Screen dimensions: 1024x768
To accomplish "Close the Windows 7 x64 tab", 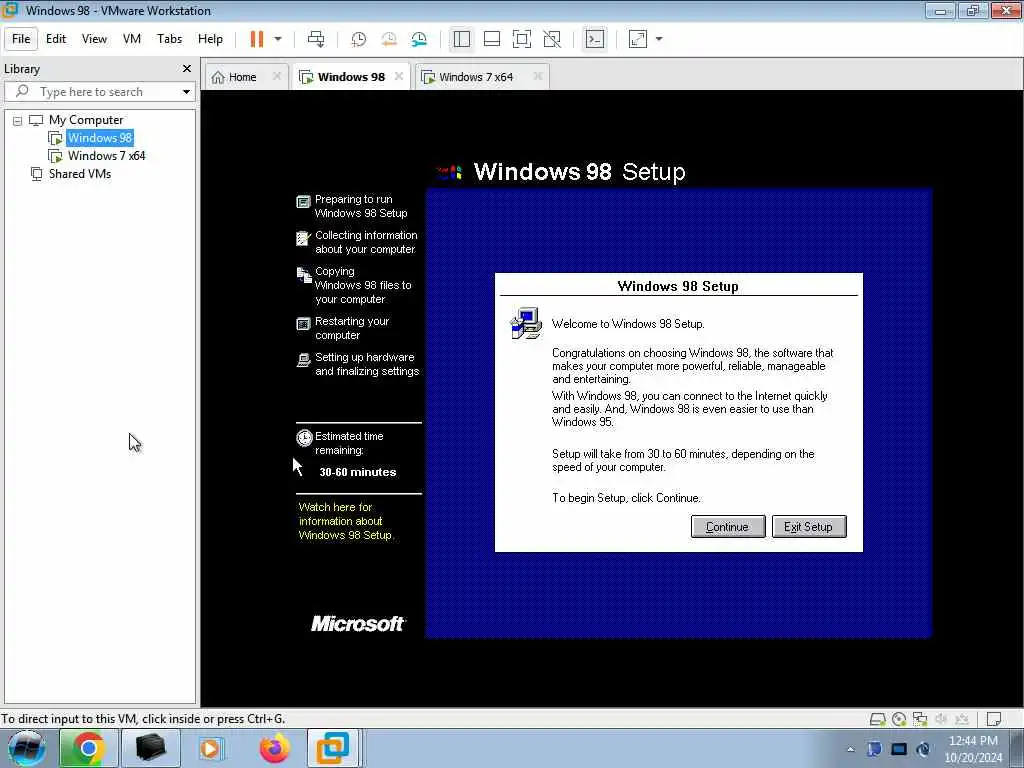I will tap(538, 76).
